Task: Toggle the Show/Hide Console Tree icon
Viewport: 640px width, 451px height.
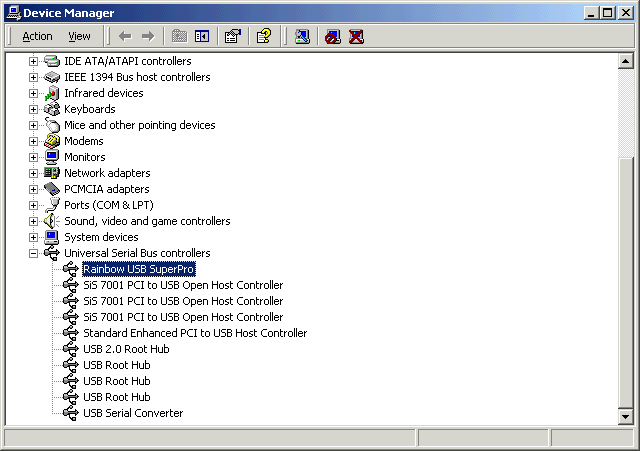Action: pos(202,37)
